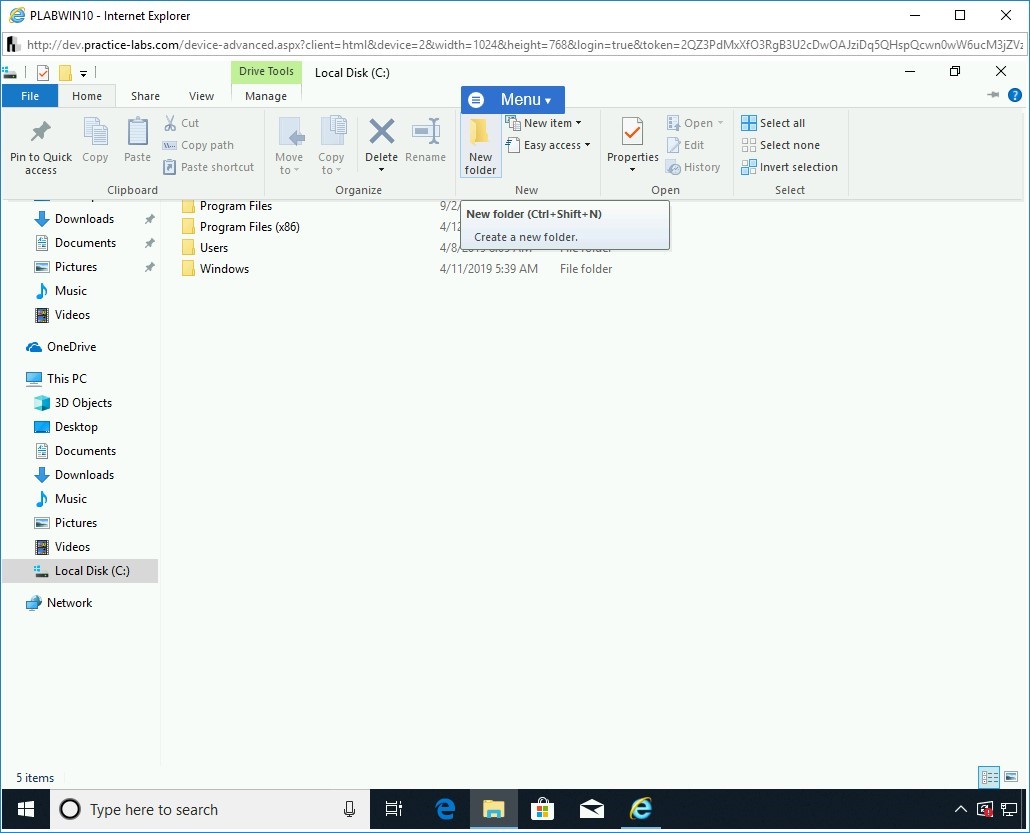Pin the ribbon using the pin icon
Screen dimensions: 1030x833
click(x=993, y=95)
